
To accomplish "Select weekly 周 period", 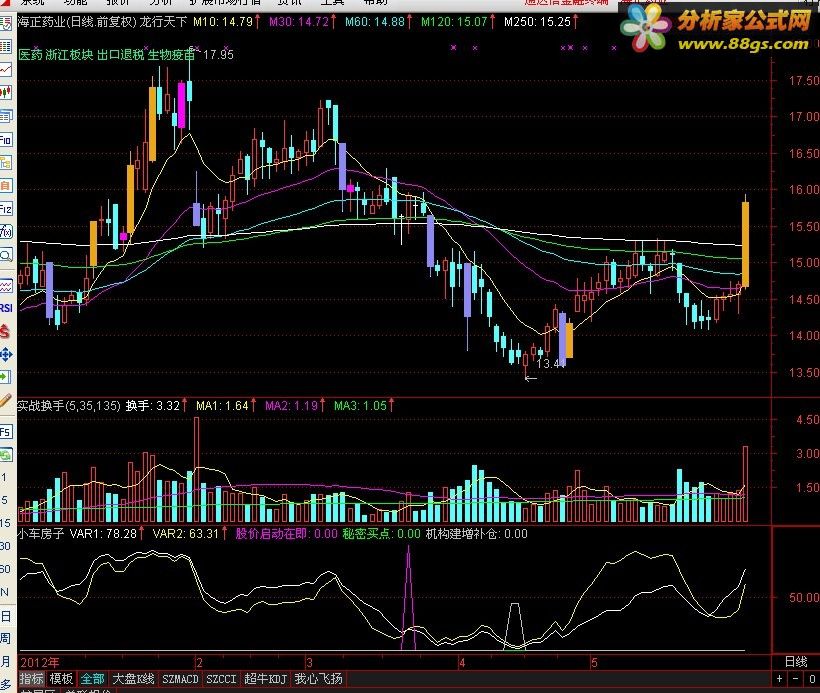I will [5, 639].
